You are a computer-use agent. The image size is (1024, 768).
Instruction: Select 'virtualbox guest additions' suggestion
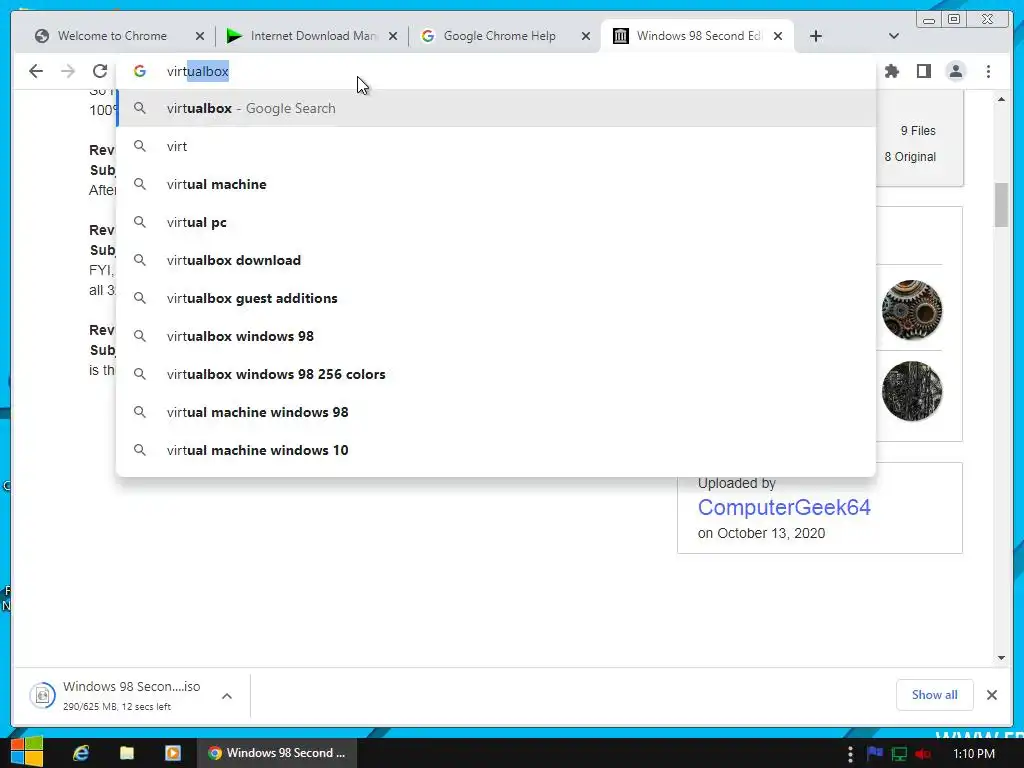496,298
